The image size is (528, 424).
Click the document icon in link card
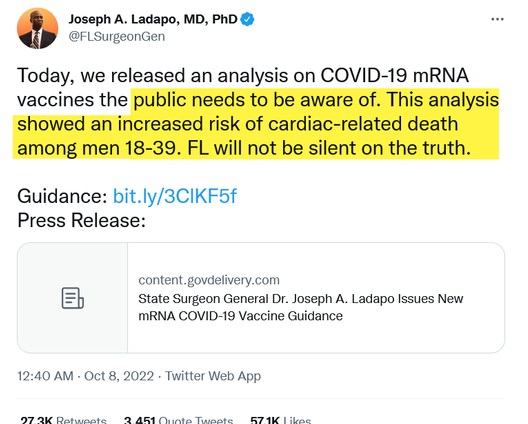coord(72,298)
